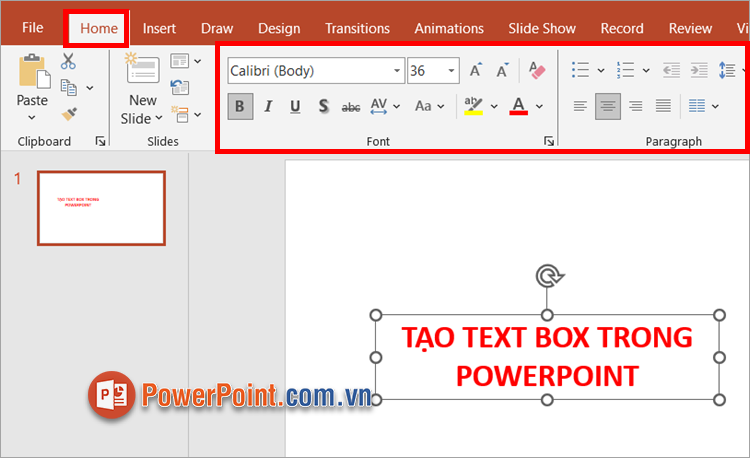Add a New Slide

pyautogui.click(x=142, y=90)
